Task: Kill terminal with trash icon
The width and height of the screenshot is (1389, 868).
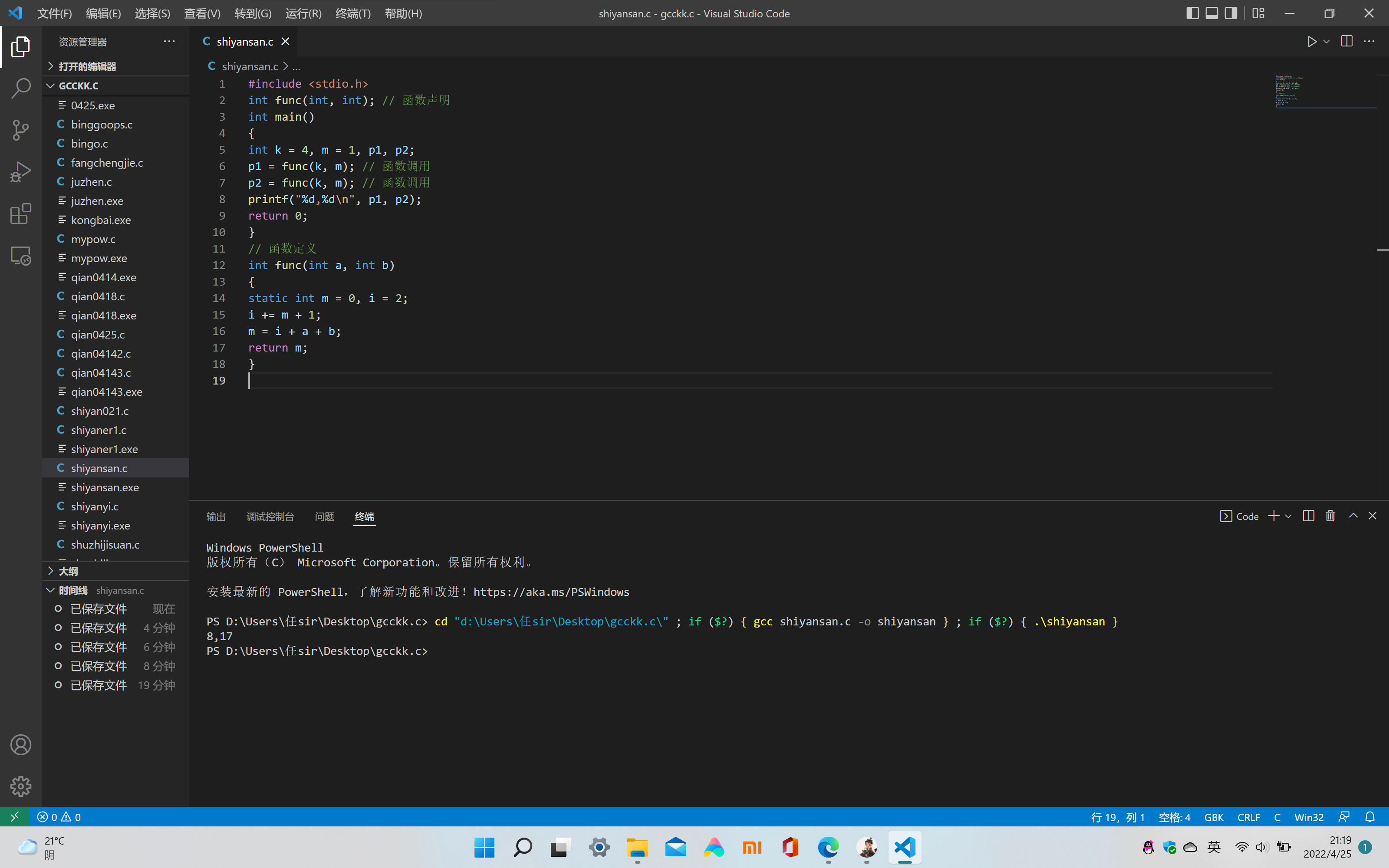Action: click(x=1330, y=516)
